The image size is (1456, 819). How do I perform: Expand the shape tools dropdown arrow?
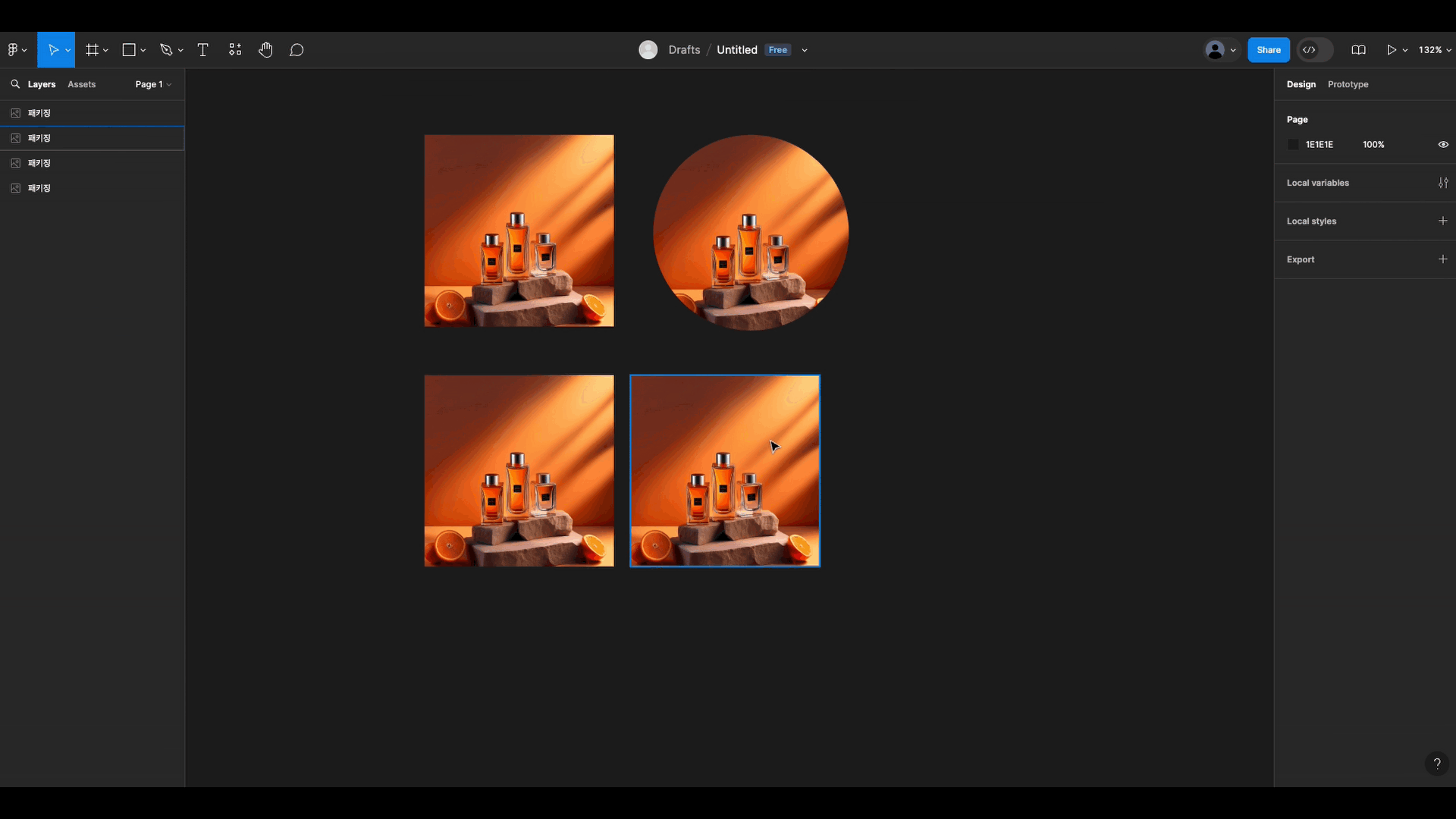point(143,50)
